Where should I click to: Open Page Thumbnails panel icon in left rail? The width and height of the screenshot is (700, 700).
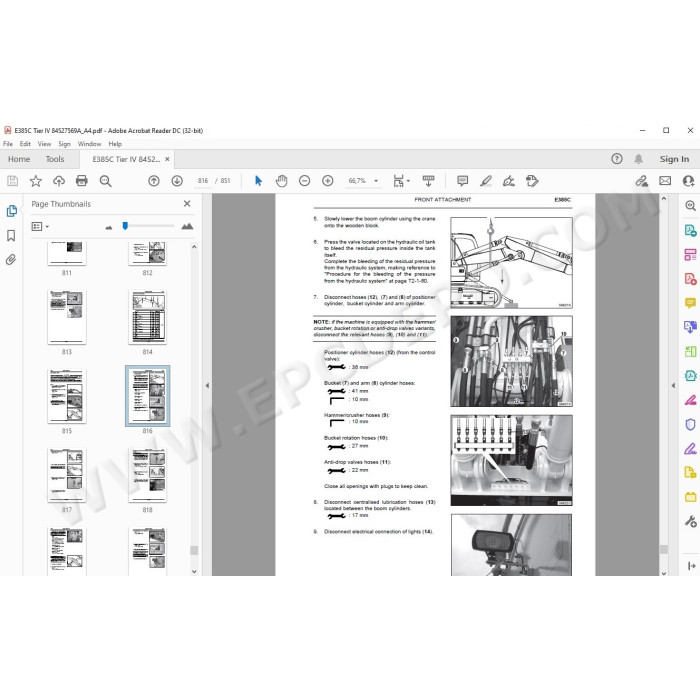pyautogui.click(x=12, y=211)
